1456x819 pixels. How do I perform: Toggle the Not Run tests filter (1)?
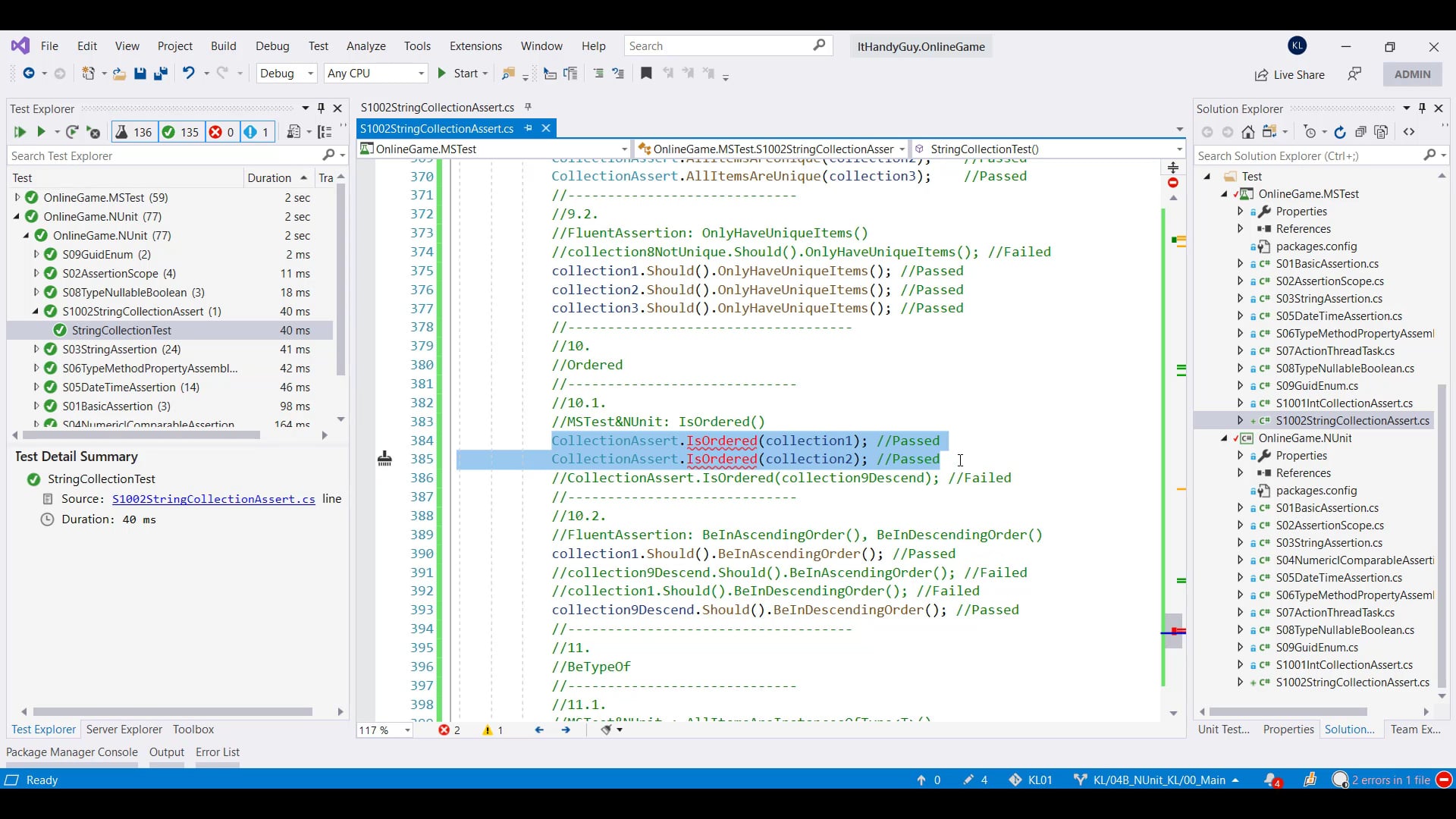click(257, 132)
